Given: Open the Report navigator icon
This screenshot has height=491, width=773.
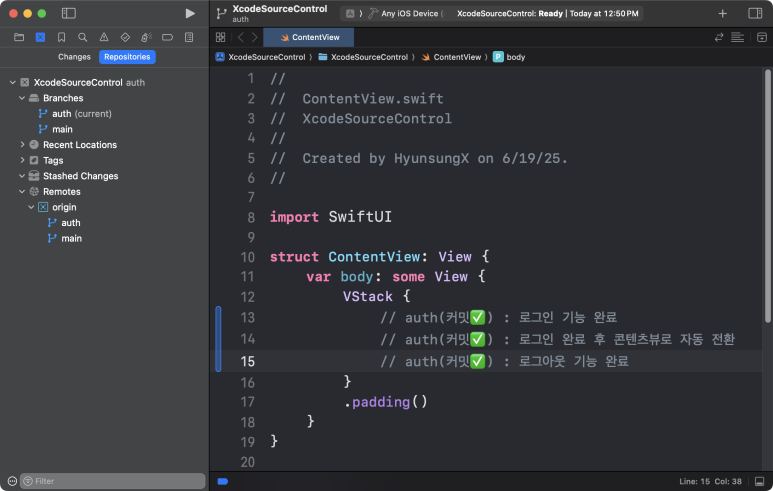Looking at the screenshot, I should 189,37.
